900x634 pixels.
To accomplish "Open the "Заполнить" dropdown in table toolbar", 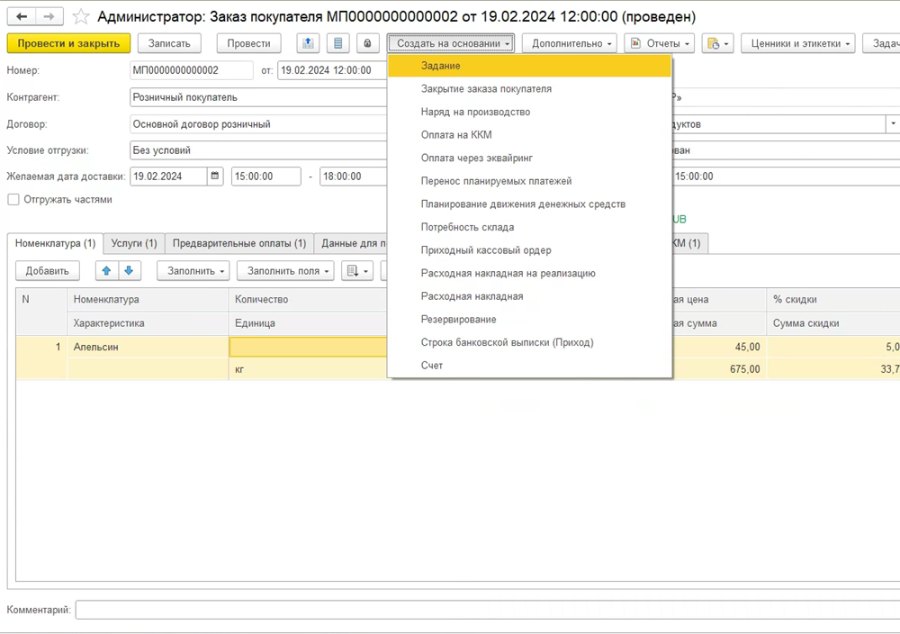I will (193, 270).
